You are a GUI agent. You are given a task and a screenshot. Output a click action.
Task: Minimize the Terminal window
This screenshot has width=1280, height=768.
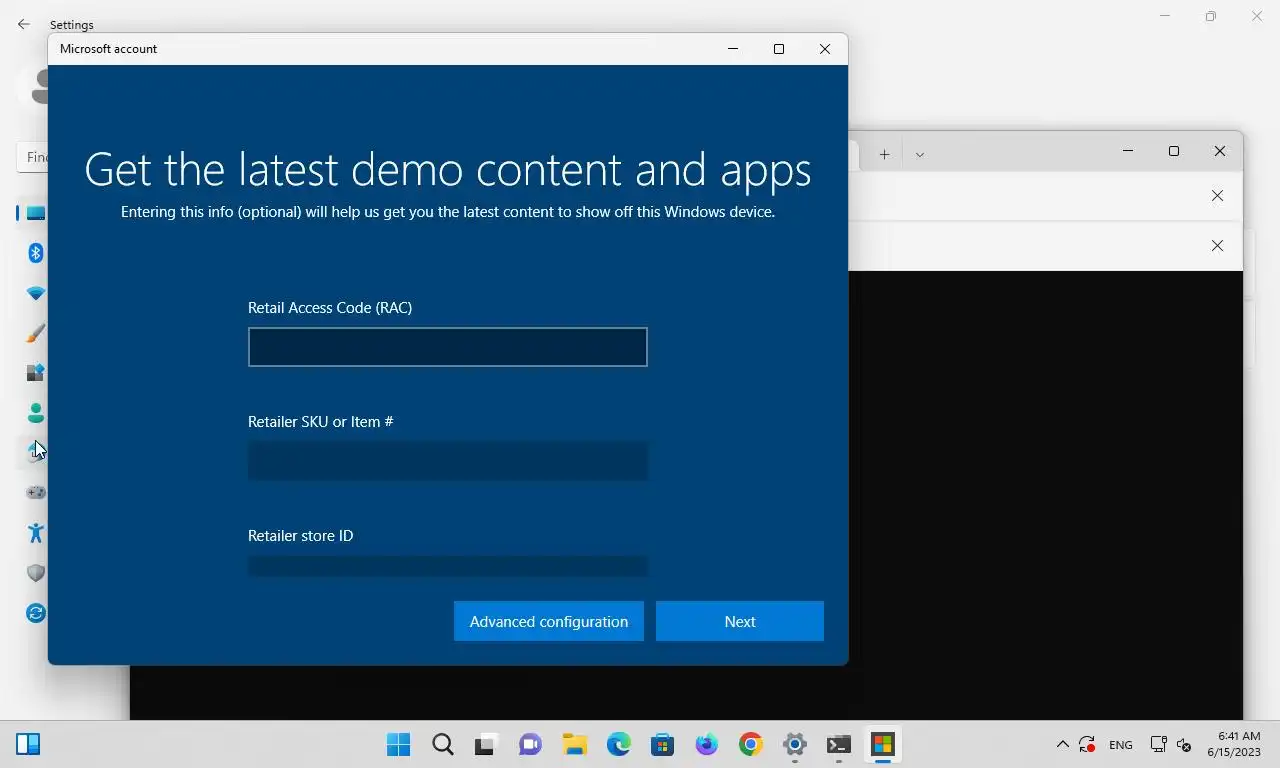pyautogui.click(x=1128, y=151)
